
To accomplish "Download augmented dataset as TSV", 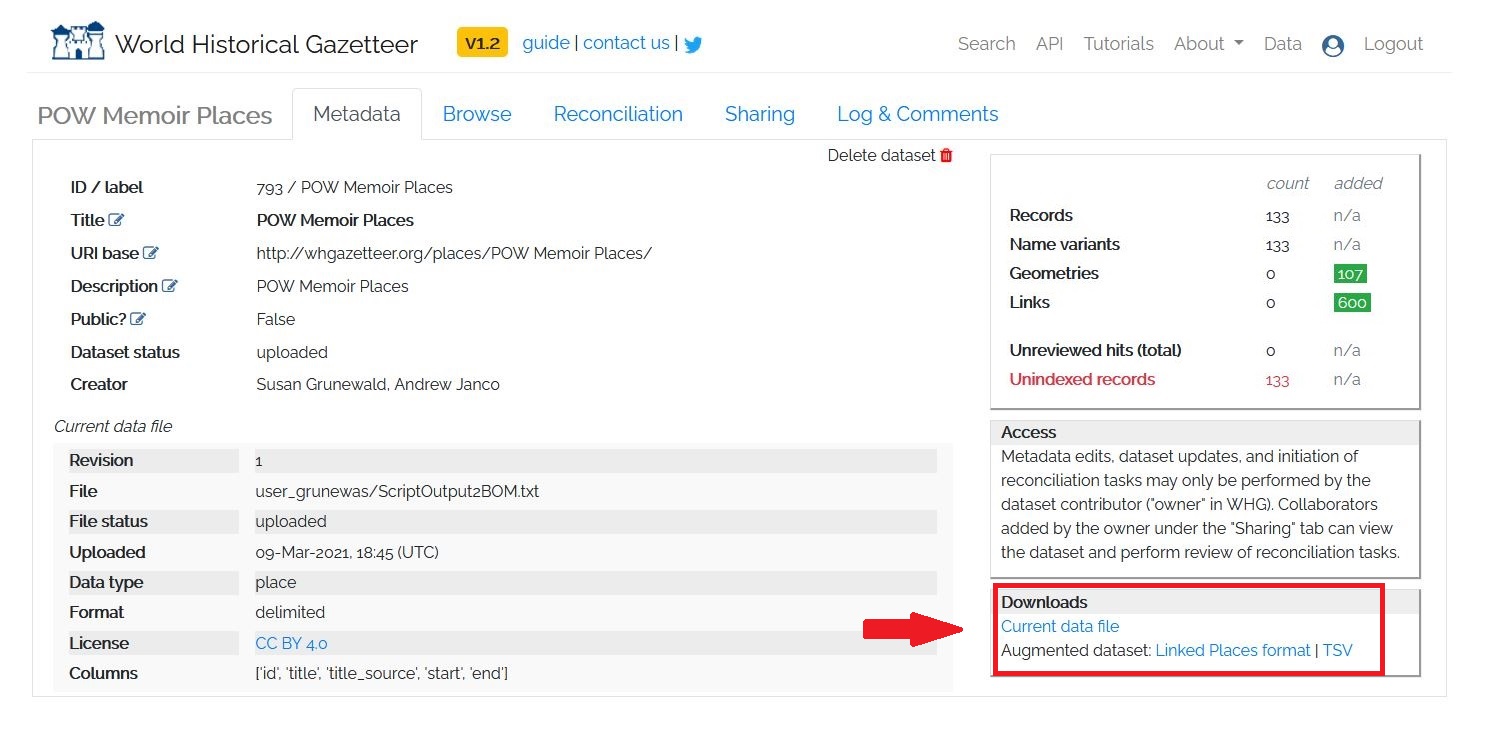I will (1337, 650).
